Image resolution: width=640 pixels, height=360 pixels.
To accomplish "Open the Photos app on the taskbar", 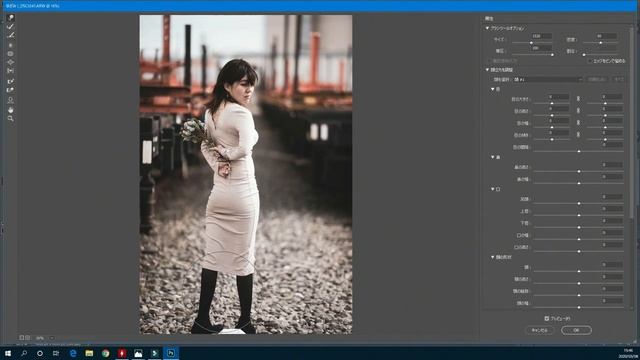I will pyautogui.click(x=138, y=353).
